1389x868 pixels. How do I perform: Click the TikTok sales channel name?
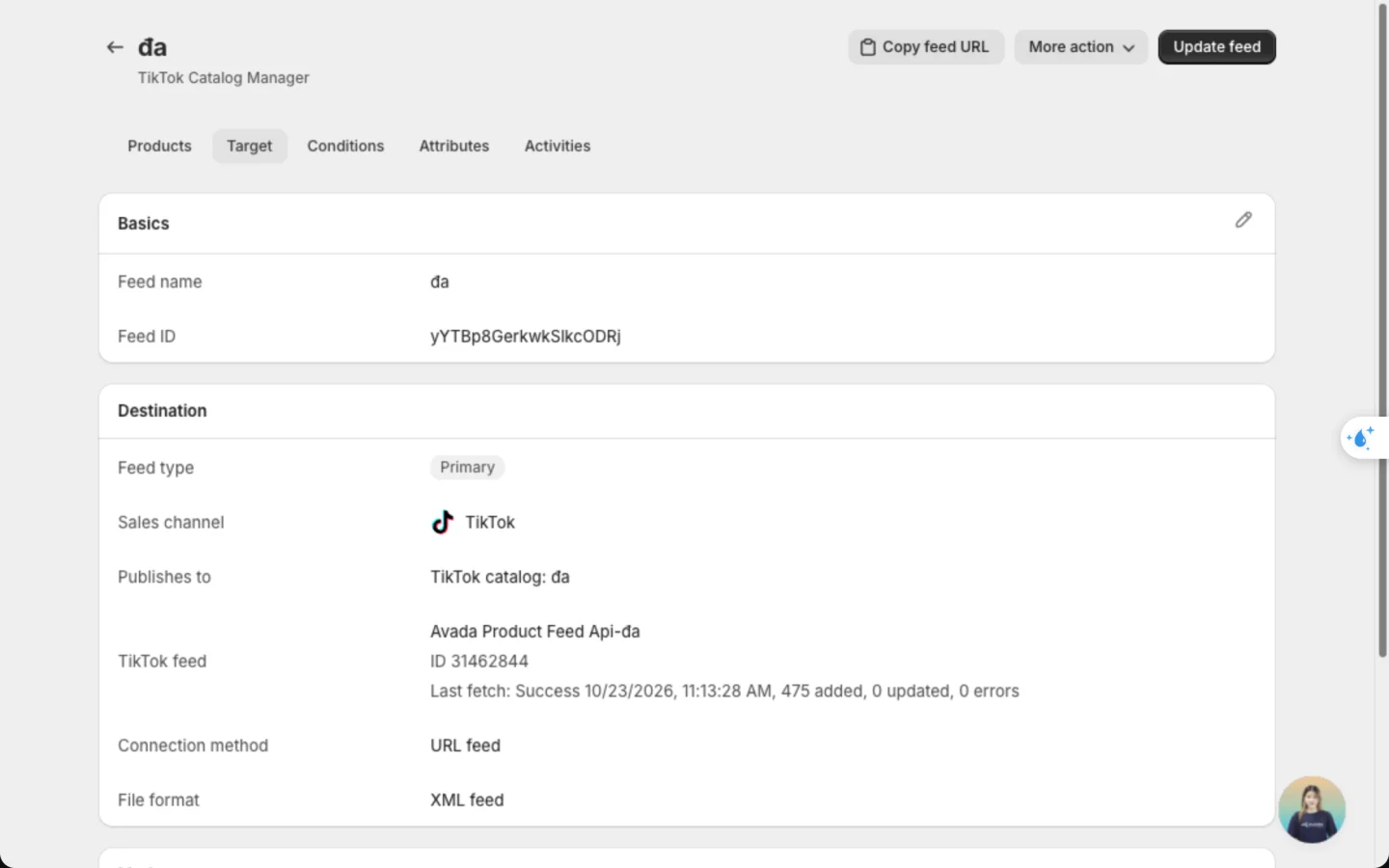(x=490, y=522)
